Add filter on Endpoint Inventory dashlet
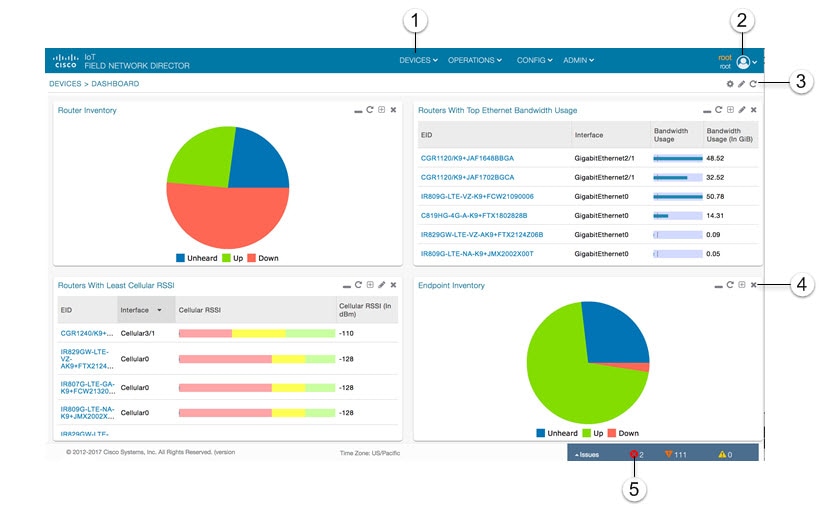 [x=742, y=285]
